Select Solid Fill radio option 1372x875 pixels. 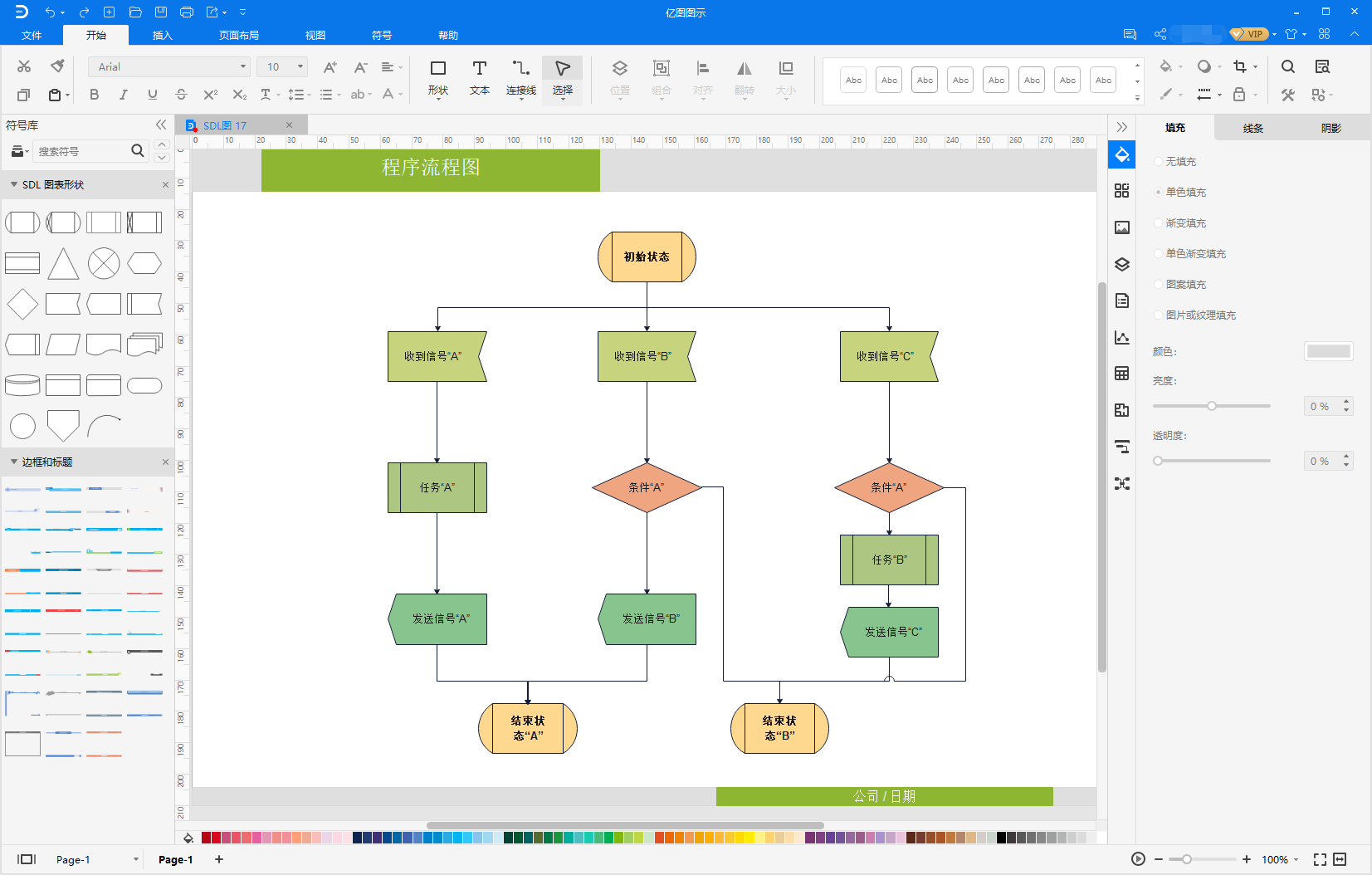pos(1158,192)
